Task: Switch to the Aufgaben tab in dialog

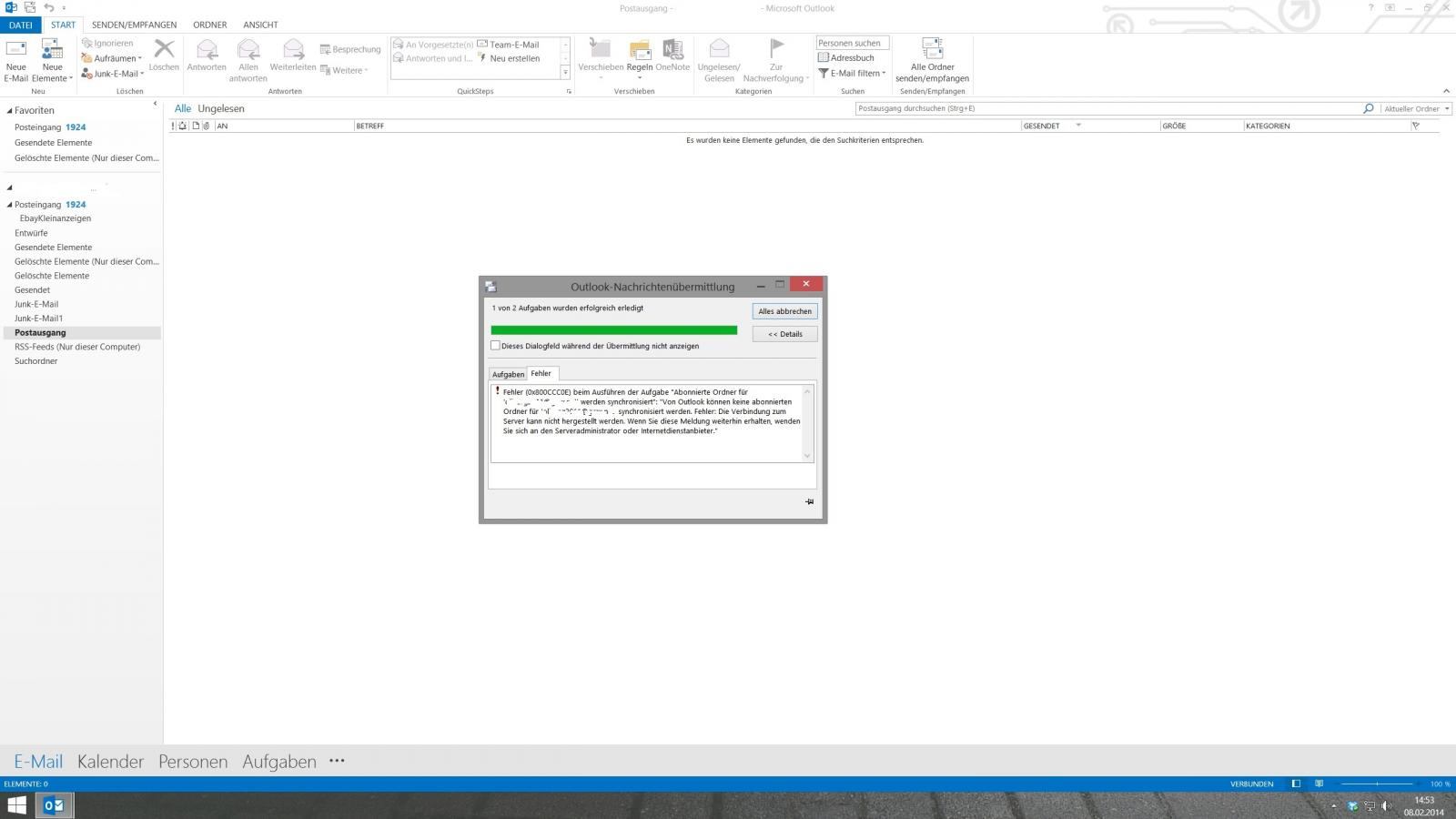Action: pyautogui.click(x=508, y=374)
